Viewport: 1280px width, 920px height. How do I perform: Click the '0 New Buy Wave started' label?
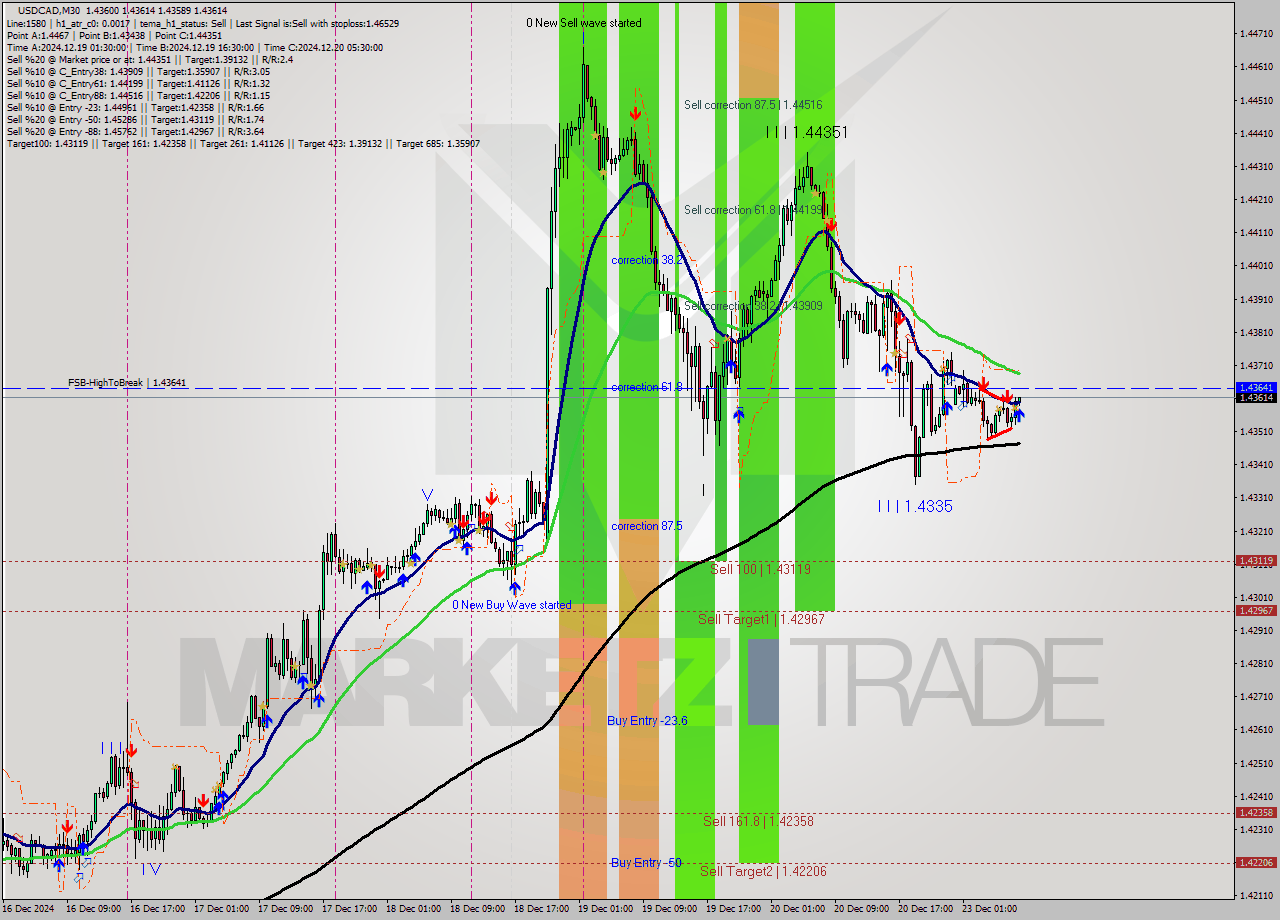click(x=512, y=604)
